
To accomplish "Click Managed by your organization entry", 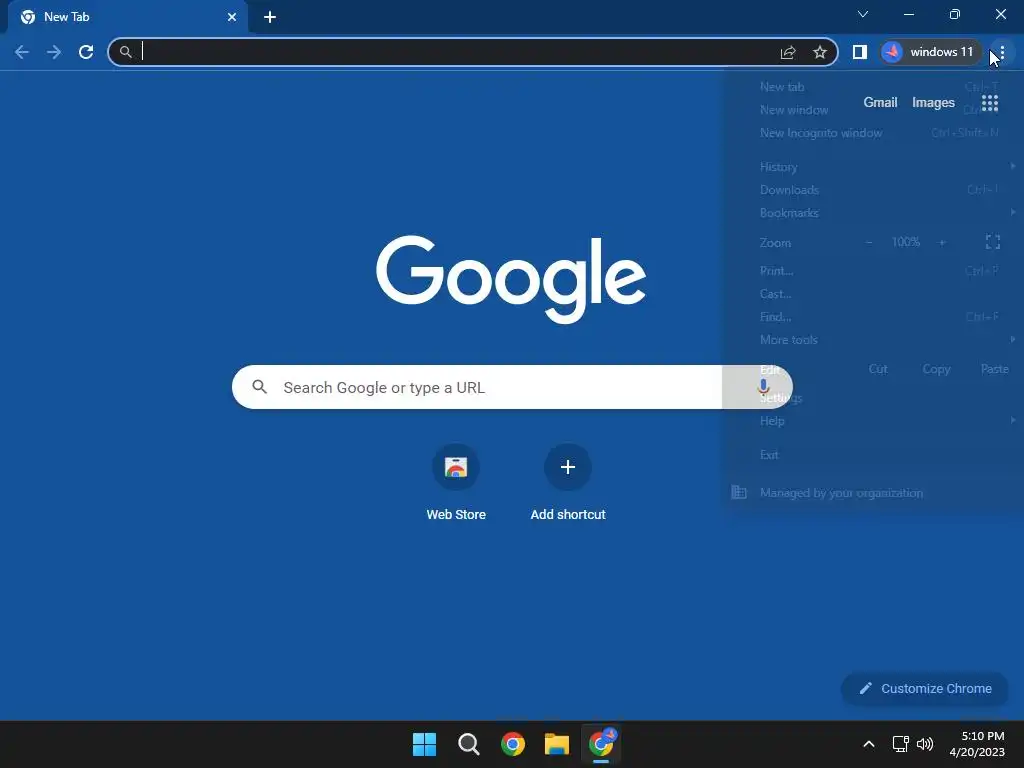I will [x=872, y=492].
